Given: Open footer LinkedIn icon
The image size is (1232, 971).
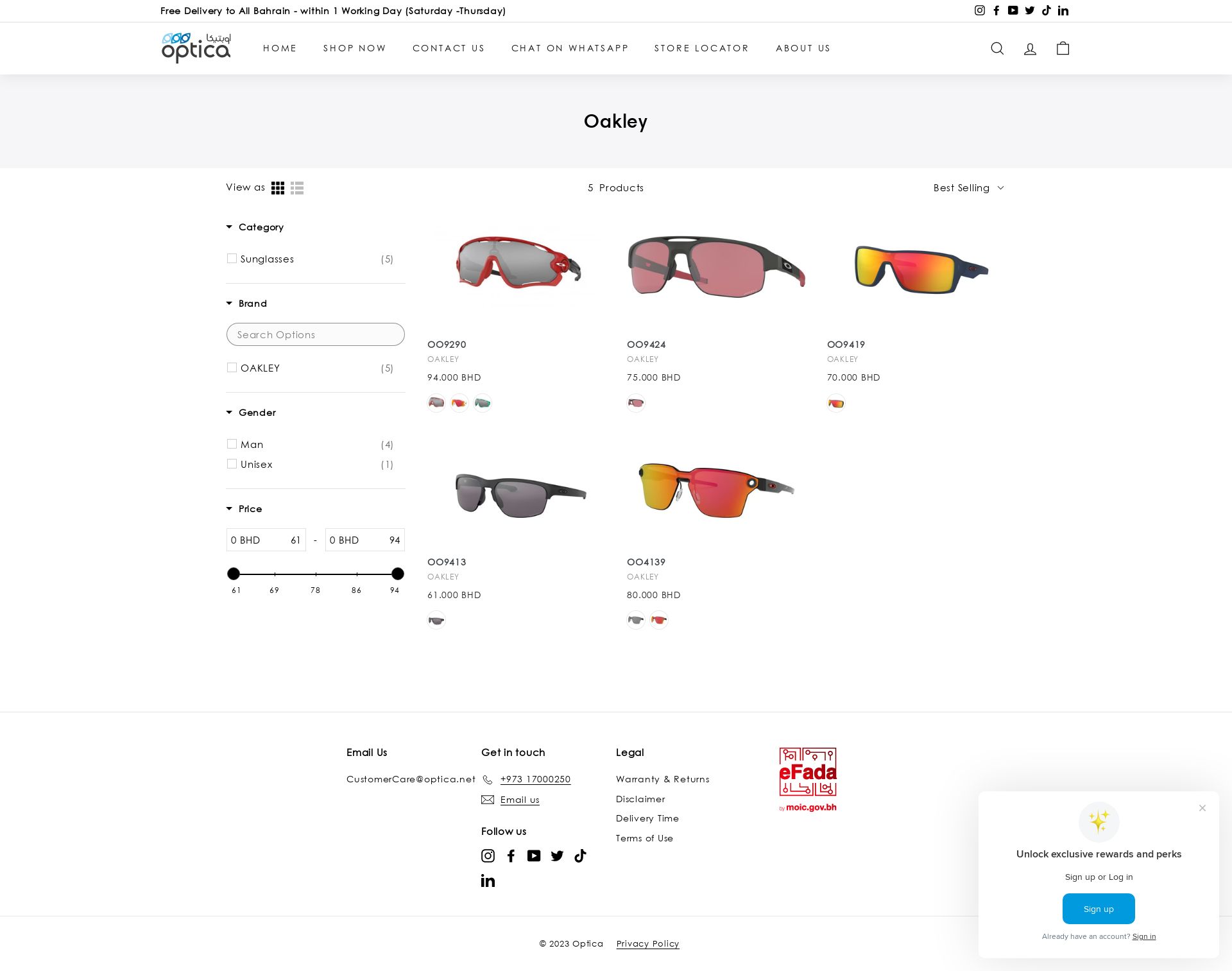Looking at the screenshot, I should point(488,881).
